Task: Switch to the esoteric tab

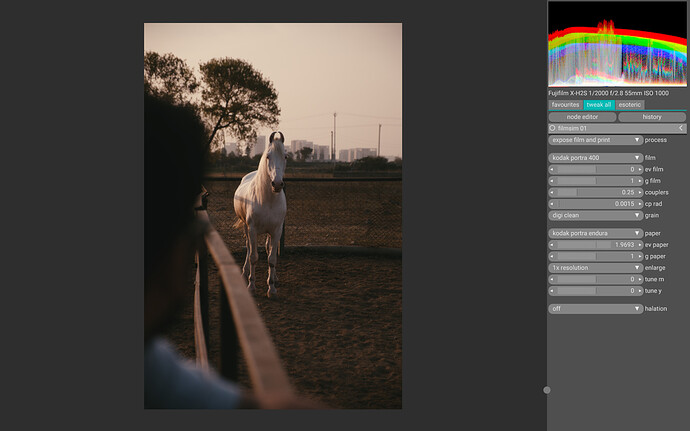Action: (630, 105)
